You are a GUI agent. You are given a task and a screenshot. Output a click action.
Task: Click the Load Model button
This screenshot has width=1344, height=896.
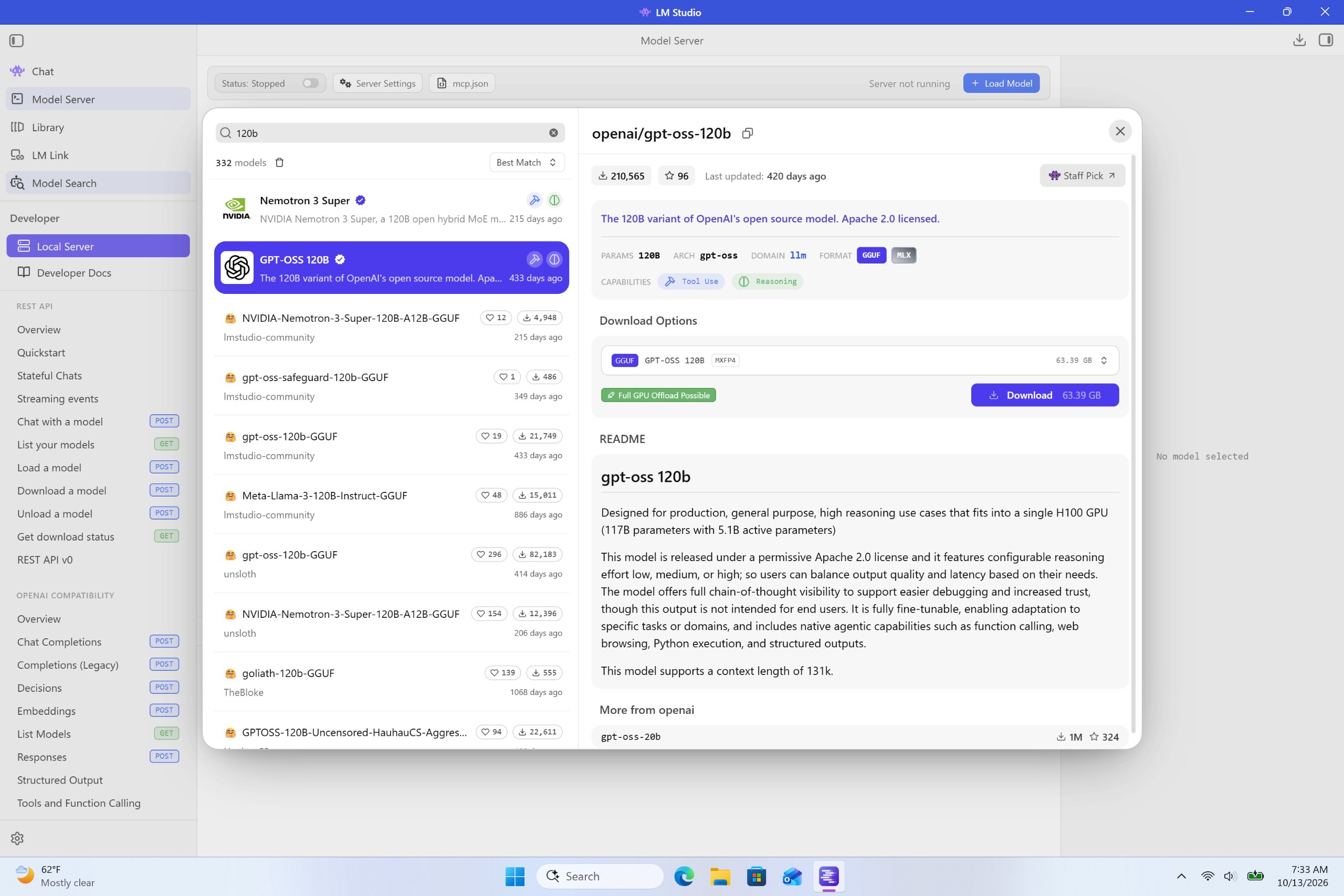click(1001, 83)
